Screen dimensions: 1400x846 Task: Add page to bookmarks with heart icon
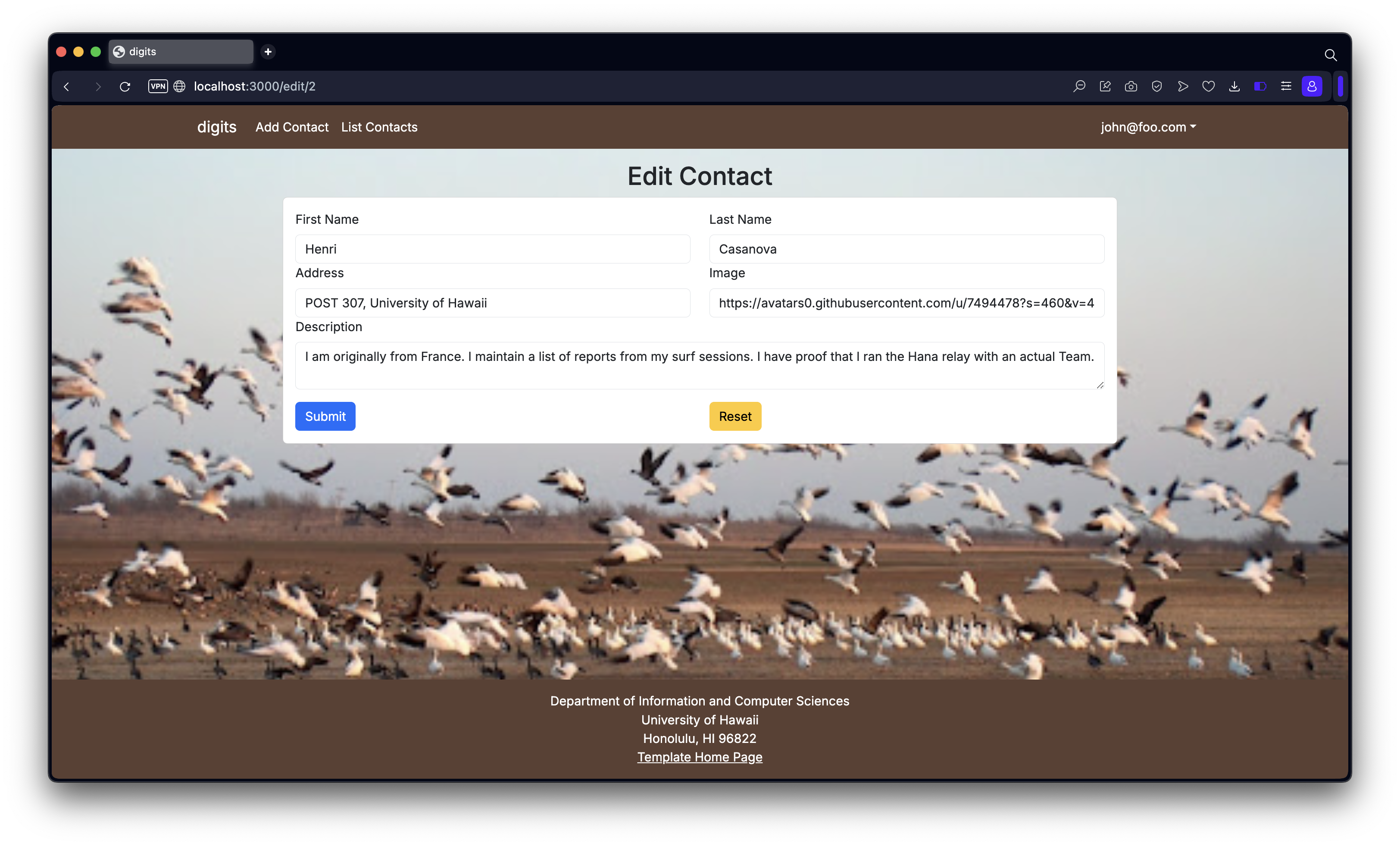click(1209, 86)
